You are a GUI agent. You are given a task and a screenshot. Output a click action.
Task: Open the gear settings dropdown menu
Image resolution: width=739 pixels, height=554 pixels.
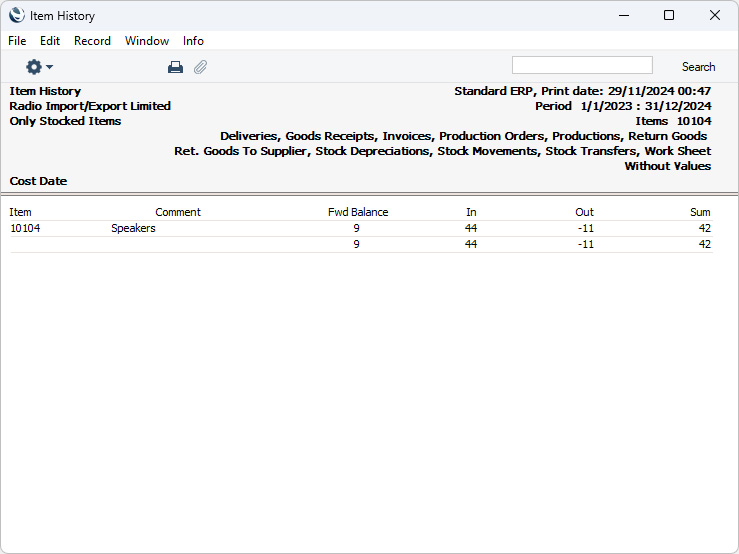pyautogui.click(x=39, y=67)
